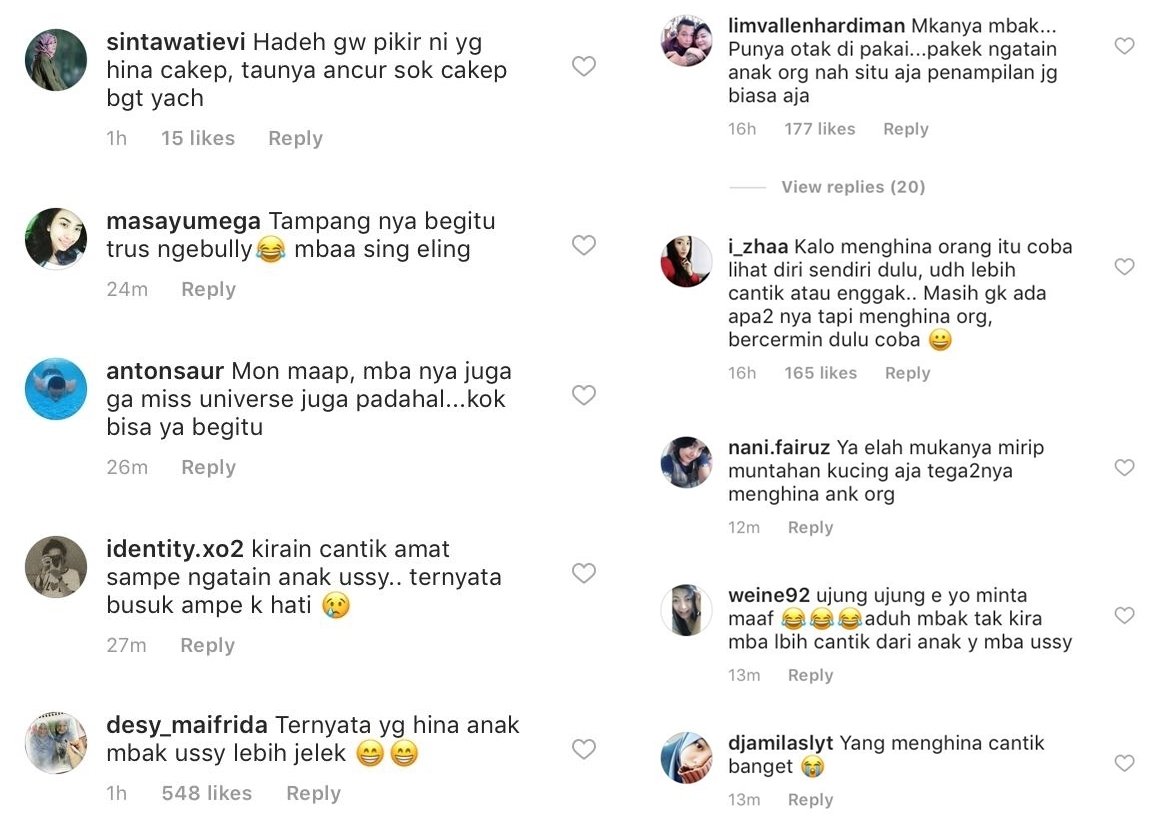Like weine92's comment with heart icon
This screenshot has width=1171, height=826.
pos(1124,615)
